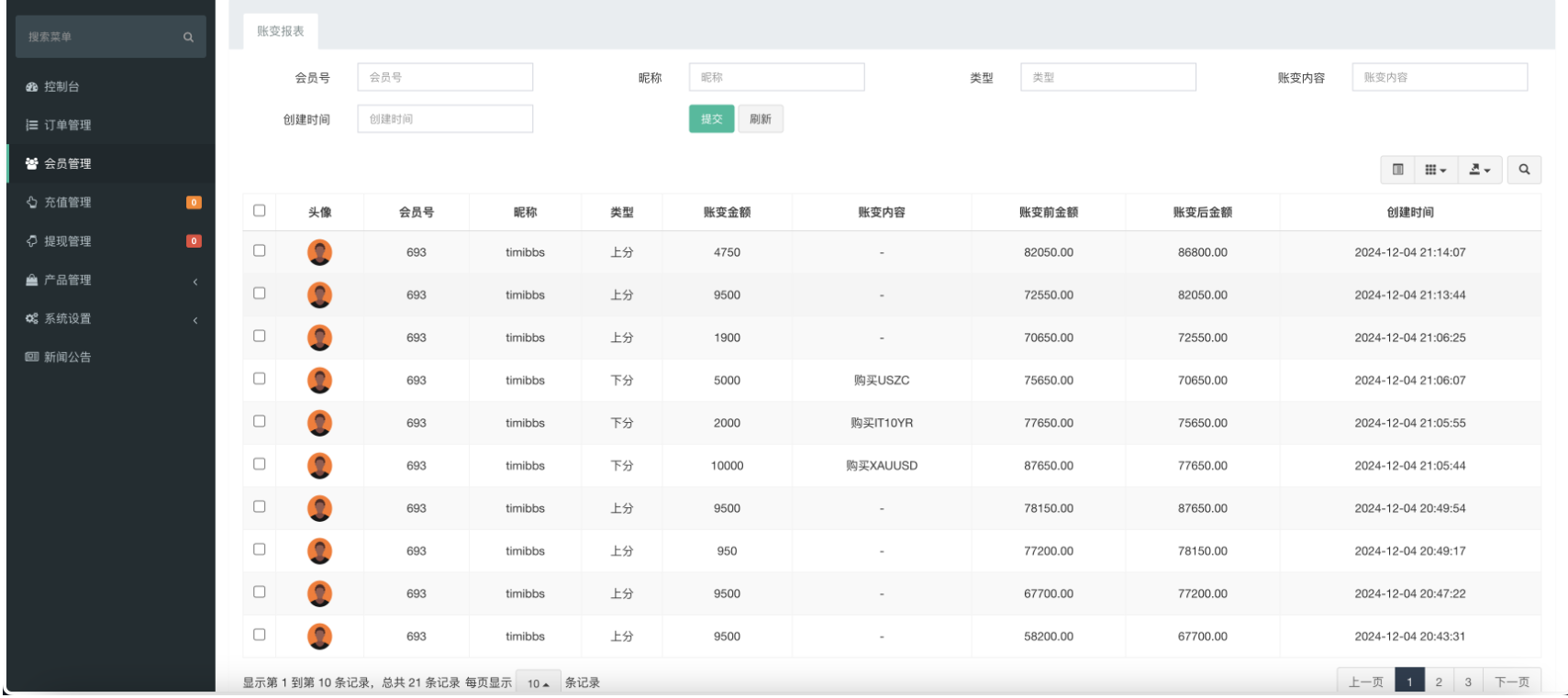Open the export data dropdown
The width and height of the screenshot is (1568, 698).
tap(1479, 170)
